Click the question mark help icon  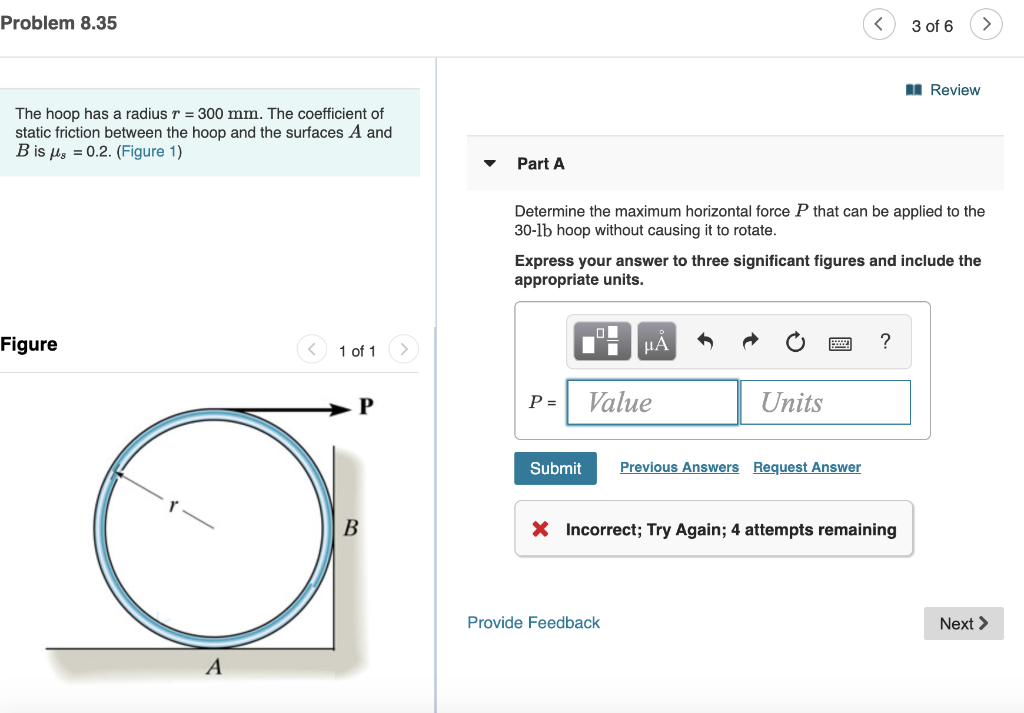click(885, 341)
